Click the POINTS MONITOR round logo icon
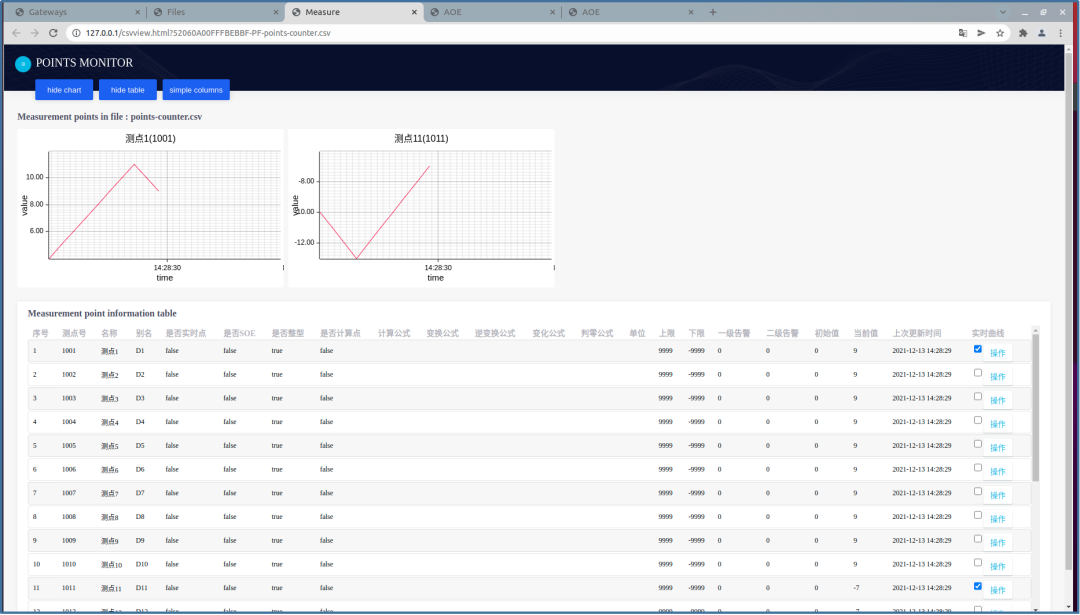 [23, 63]
